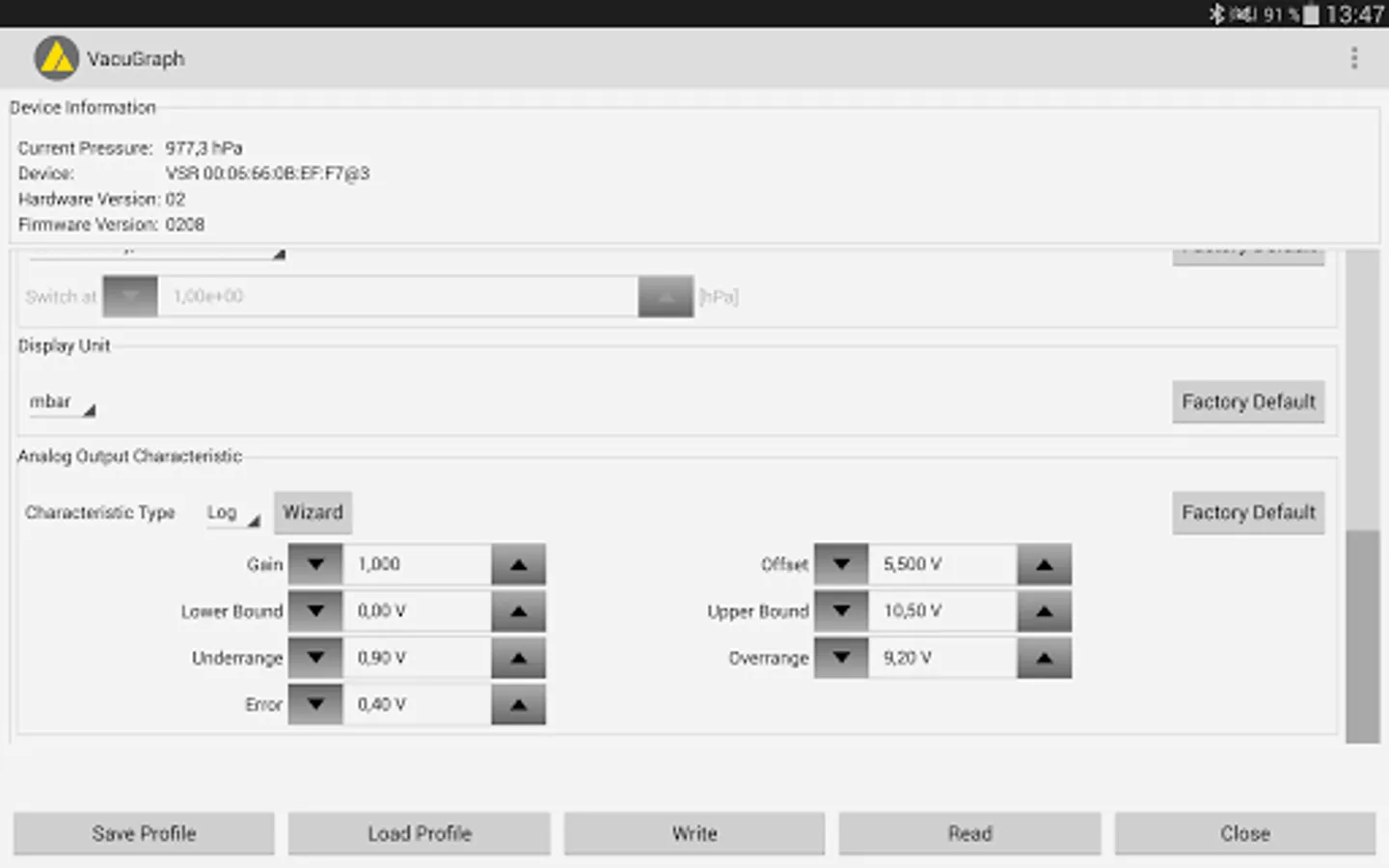Screen dimensions: 1389x868
Task: Open the Characteristic Type dropdown showing Log
Action: [231, 512]
